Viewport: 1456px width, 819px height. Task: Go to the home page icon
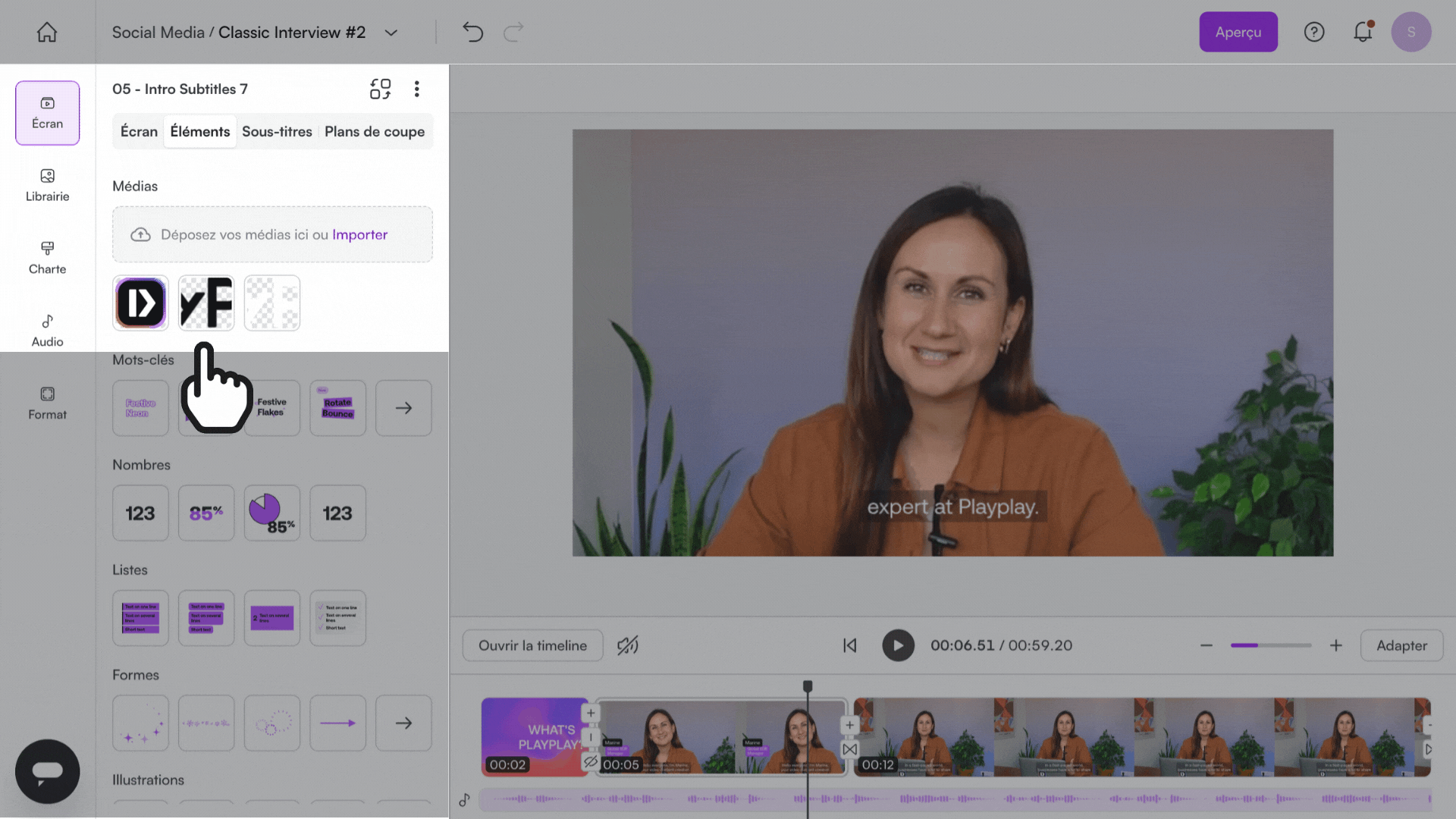[47, 32]
